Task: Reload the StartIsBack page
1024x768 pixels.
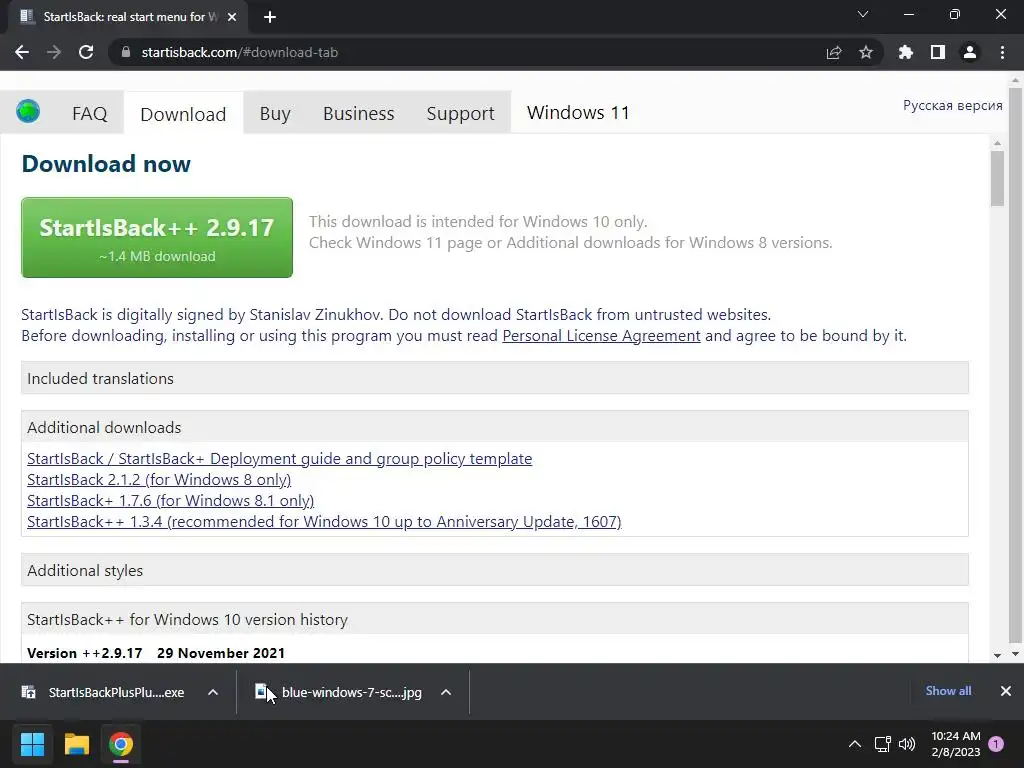Action: 86,52
